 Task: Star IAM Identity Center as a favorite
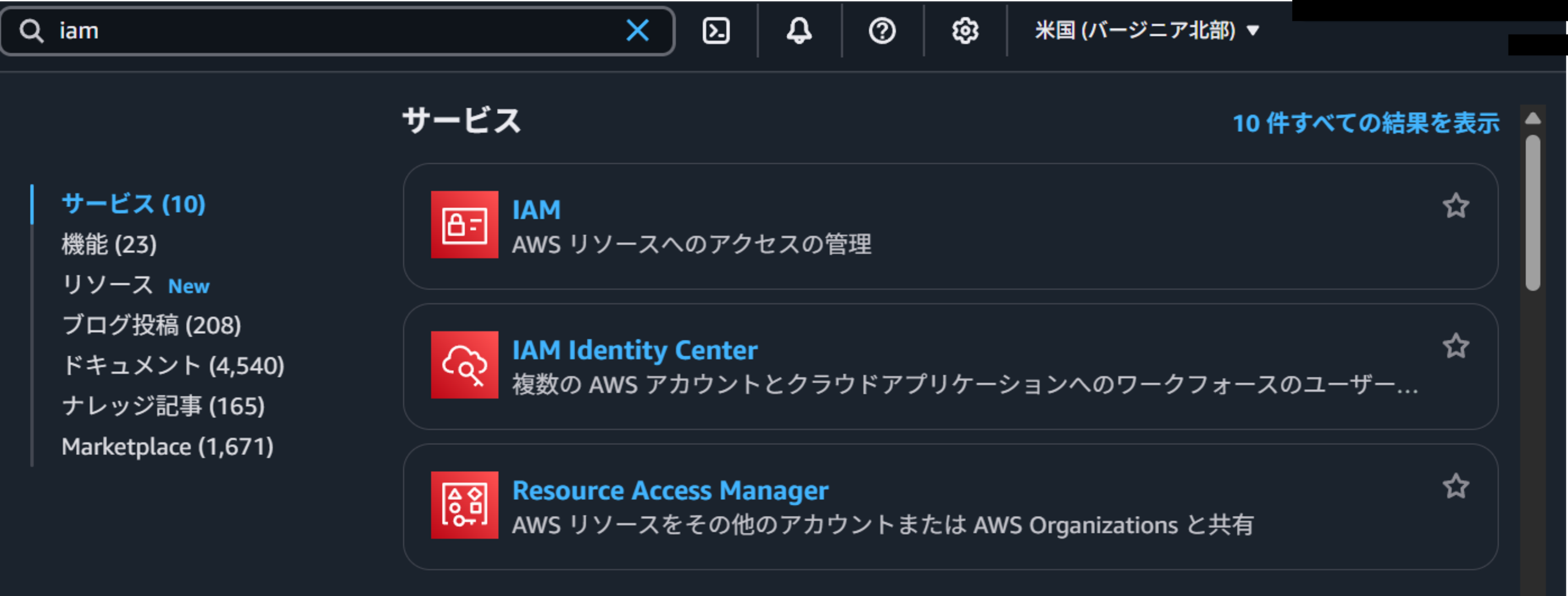(x=1457, y=345)
